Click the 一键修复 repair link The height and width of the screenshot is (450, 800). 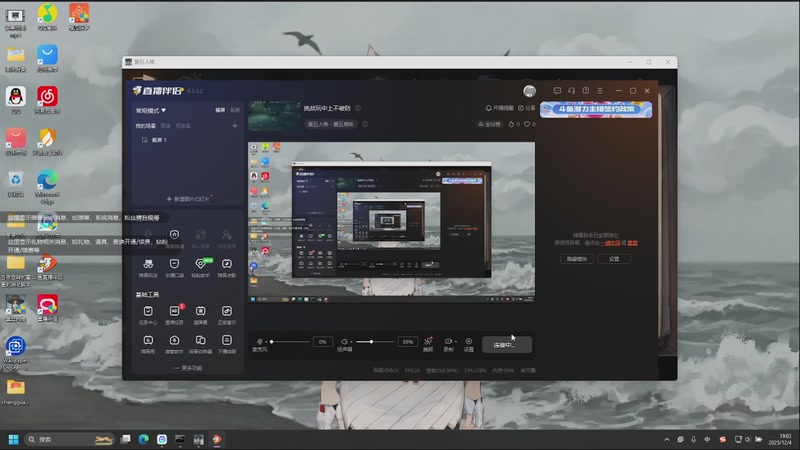coord(610,243)
